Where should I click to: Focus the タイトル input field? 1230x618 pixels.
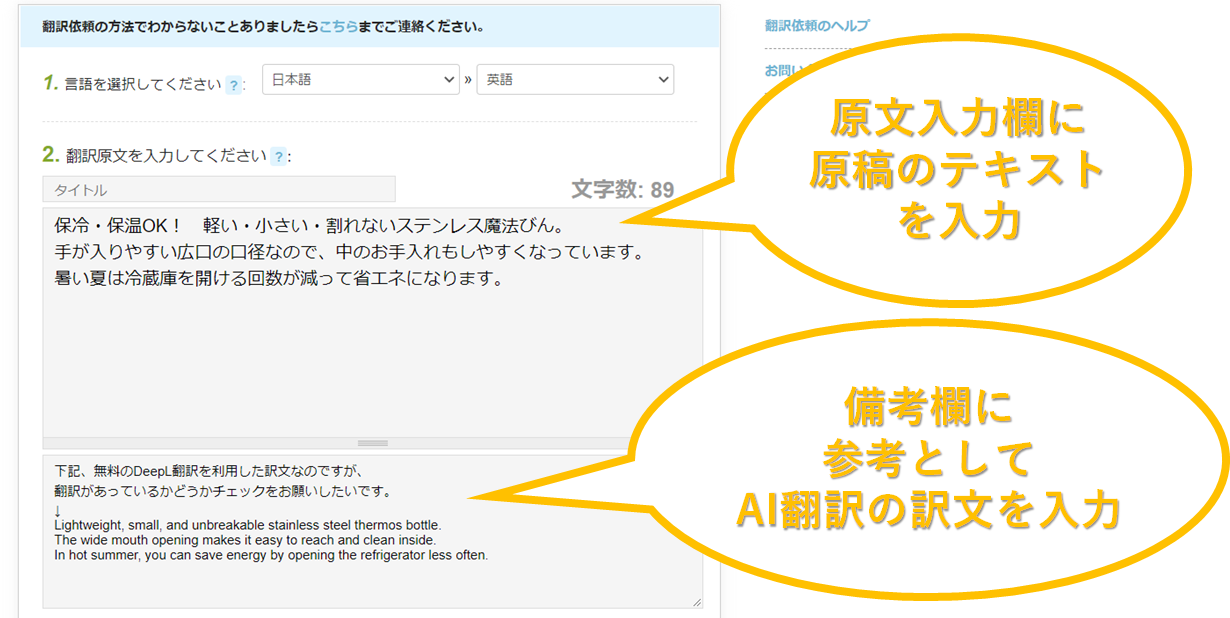(219, 190)
